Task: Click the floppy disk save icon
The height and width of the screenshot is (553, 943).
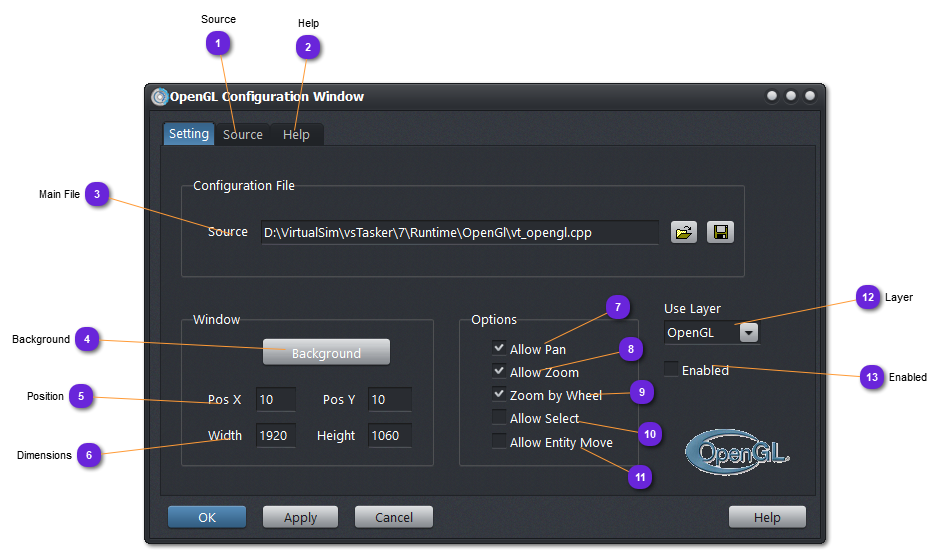Action: coord(720,232)
